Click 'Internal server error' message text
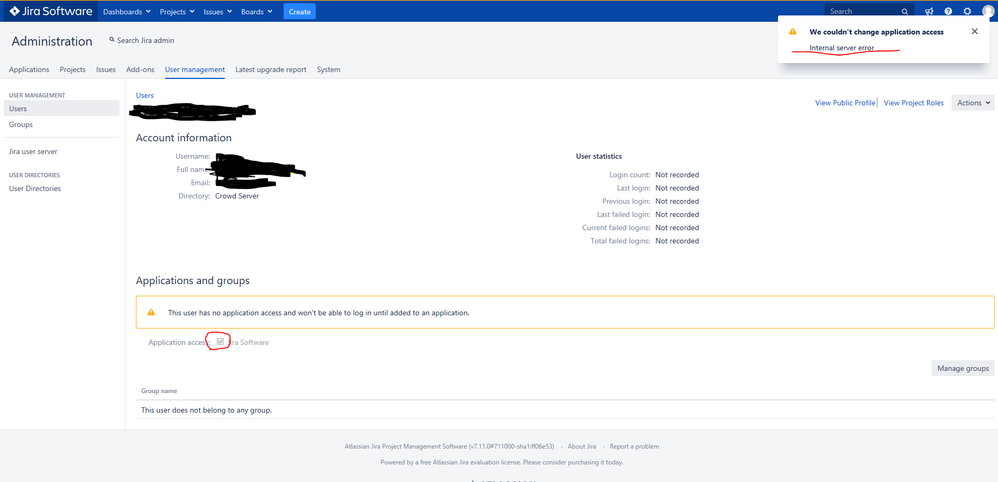Image resolution: width=998 pixels, height=482 pixels. coord(841,48)
